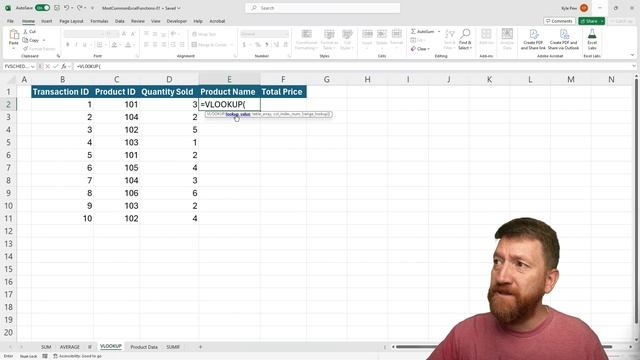640x360 pixels.
Task: Cancel the formula entry with X
Action: coord(47,66)
